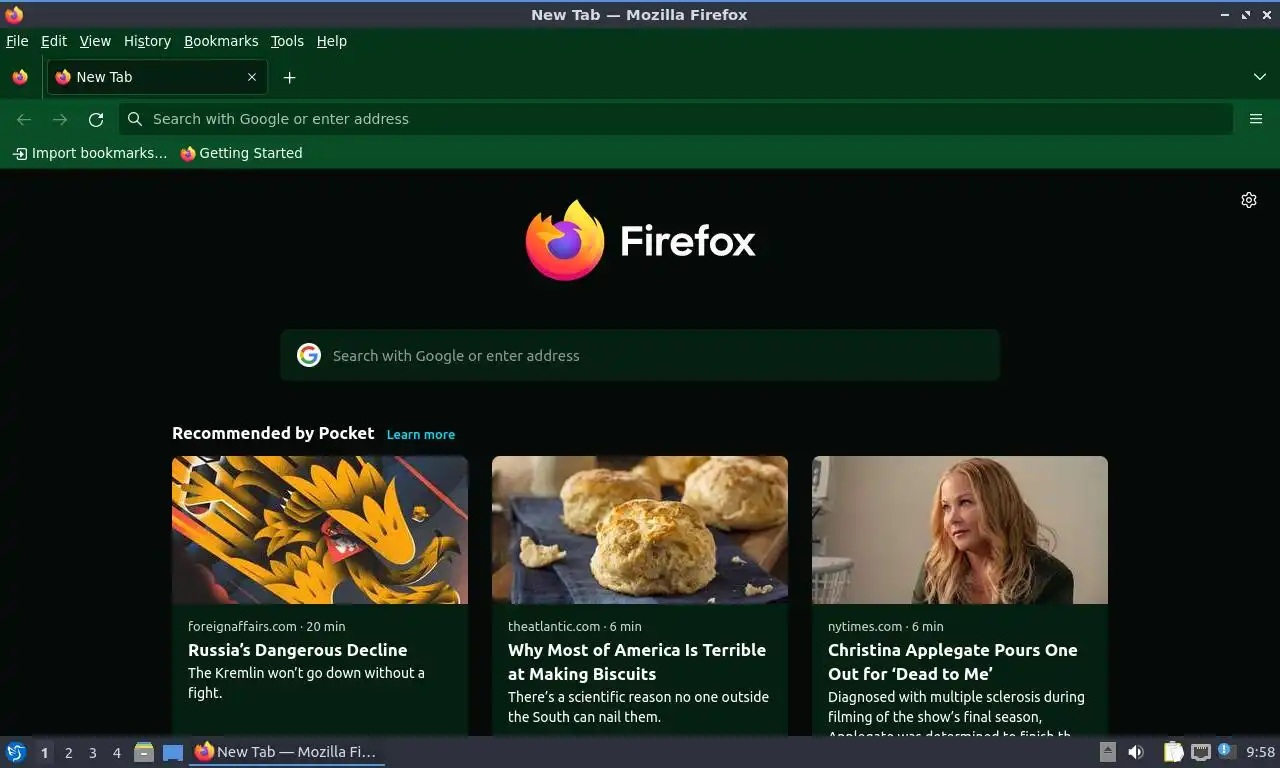Reload the current page
Screen dimensions: 1280x768
[x=96, y=119]
